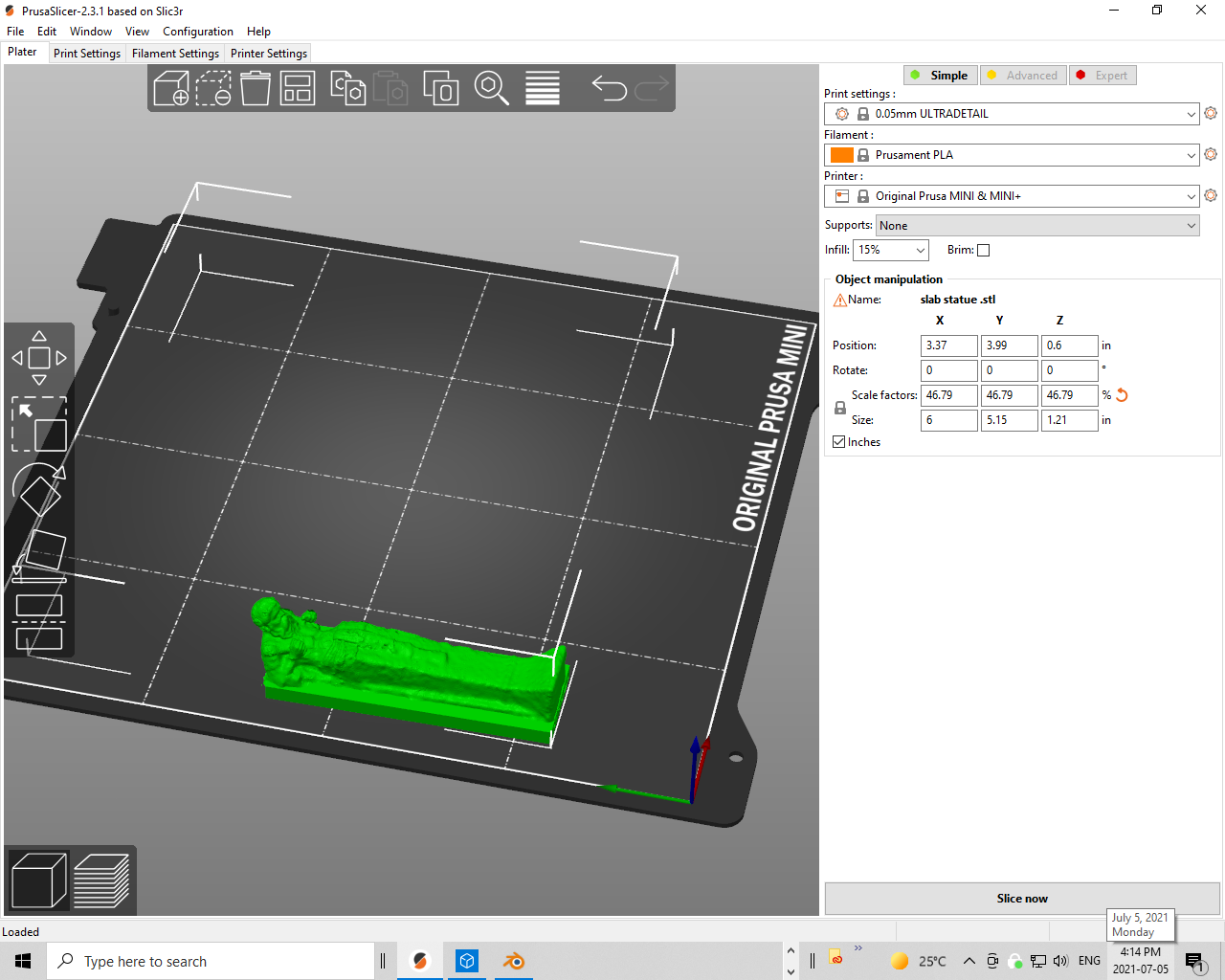Open the Filament selection dropdown
Viewport: 1225px width, 980px height.
click(x=1011, y=154)
